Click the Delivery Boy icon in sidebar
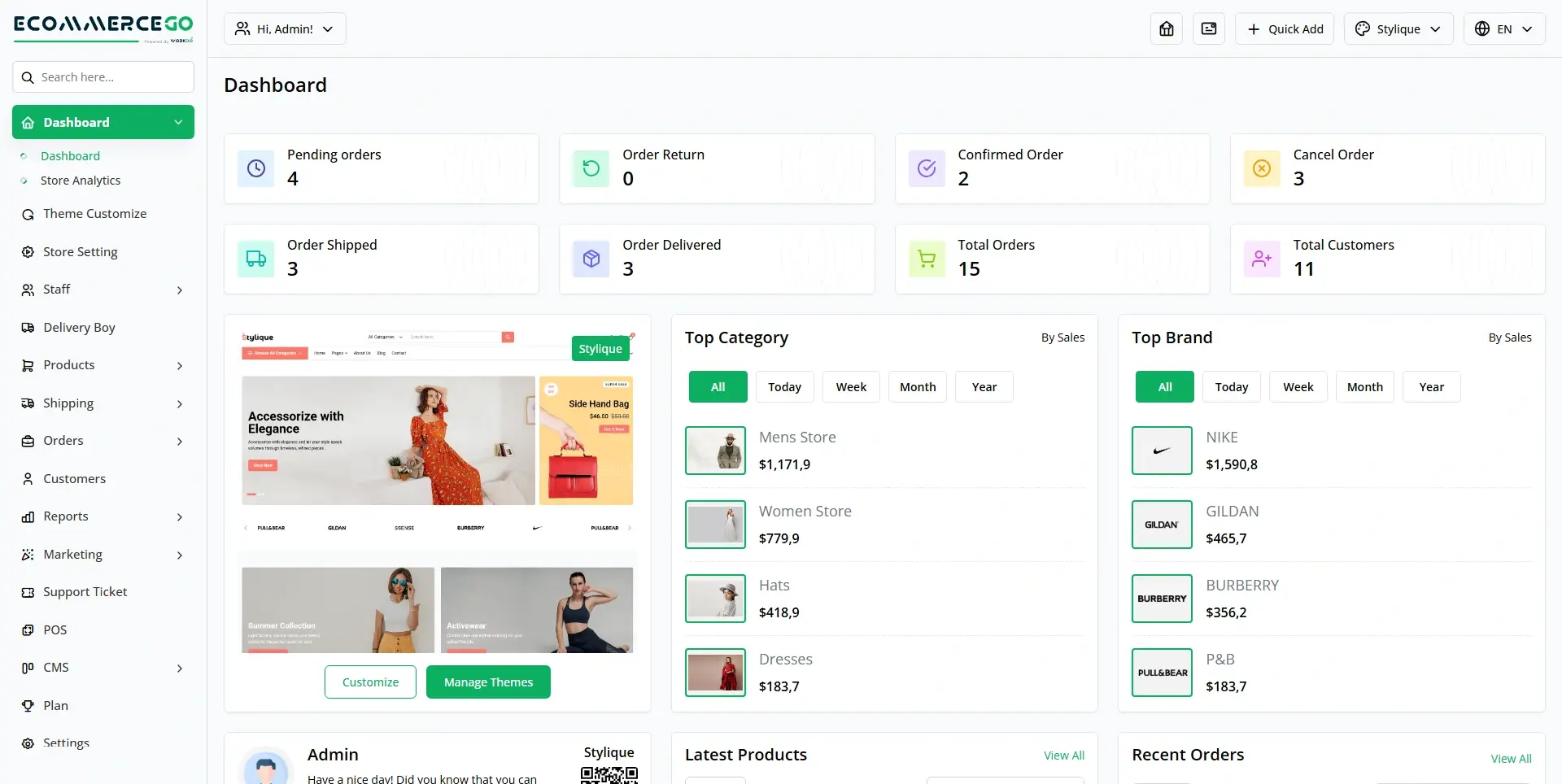The width and height of the screenshot is (1562, 784). 28,327
